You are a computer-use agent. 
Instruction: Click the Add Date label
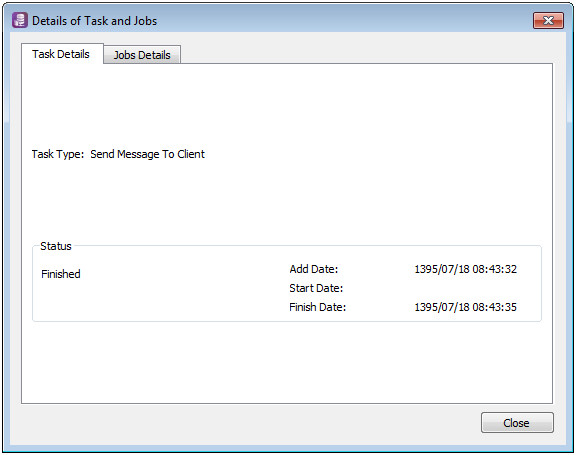point(313,269)
